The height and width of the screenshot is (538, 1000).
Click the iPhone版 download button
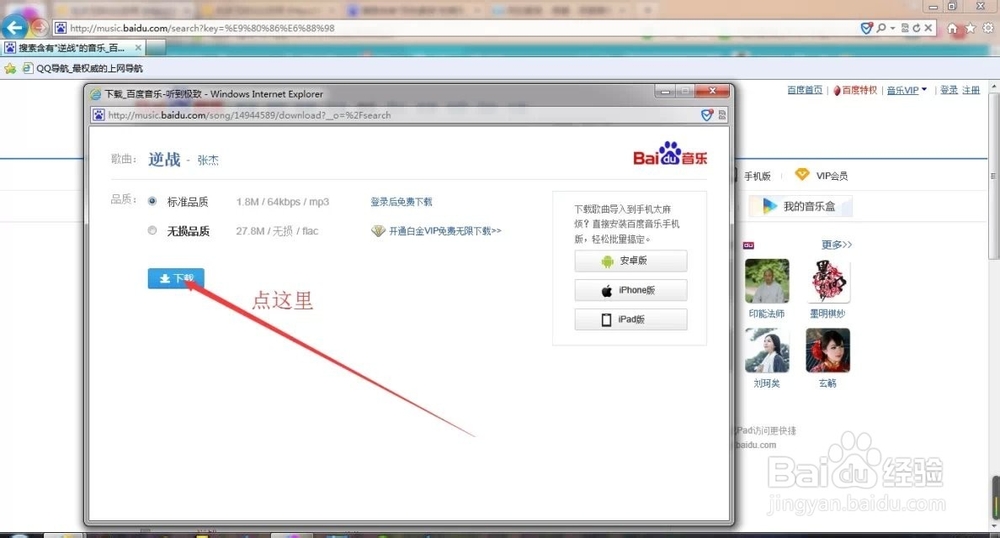tap(631, 290)
